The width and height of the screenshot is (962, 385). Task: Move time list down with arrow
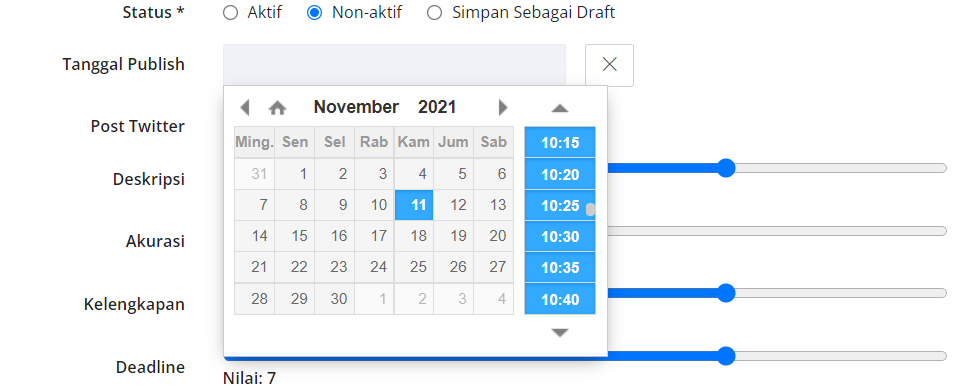[x=560, y=333]
